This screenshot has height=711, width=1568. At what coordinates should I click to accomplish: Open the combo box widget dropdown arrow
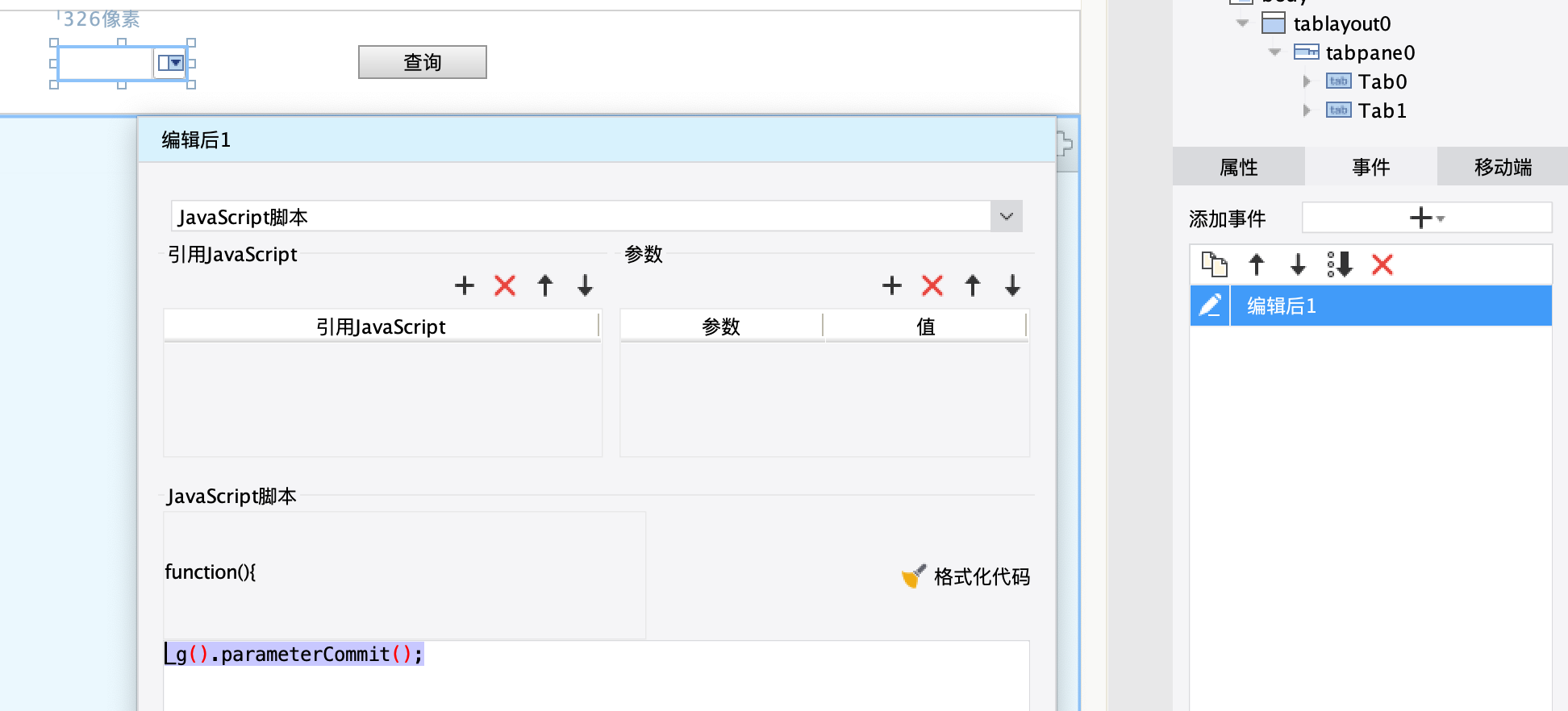(171, 63)
